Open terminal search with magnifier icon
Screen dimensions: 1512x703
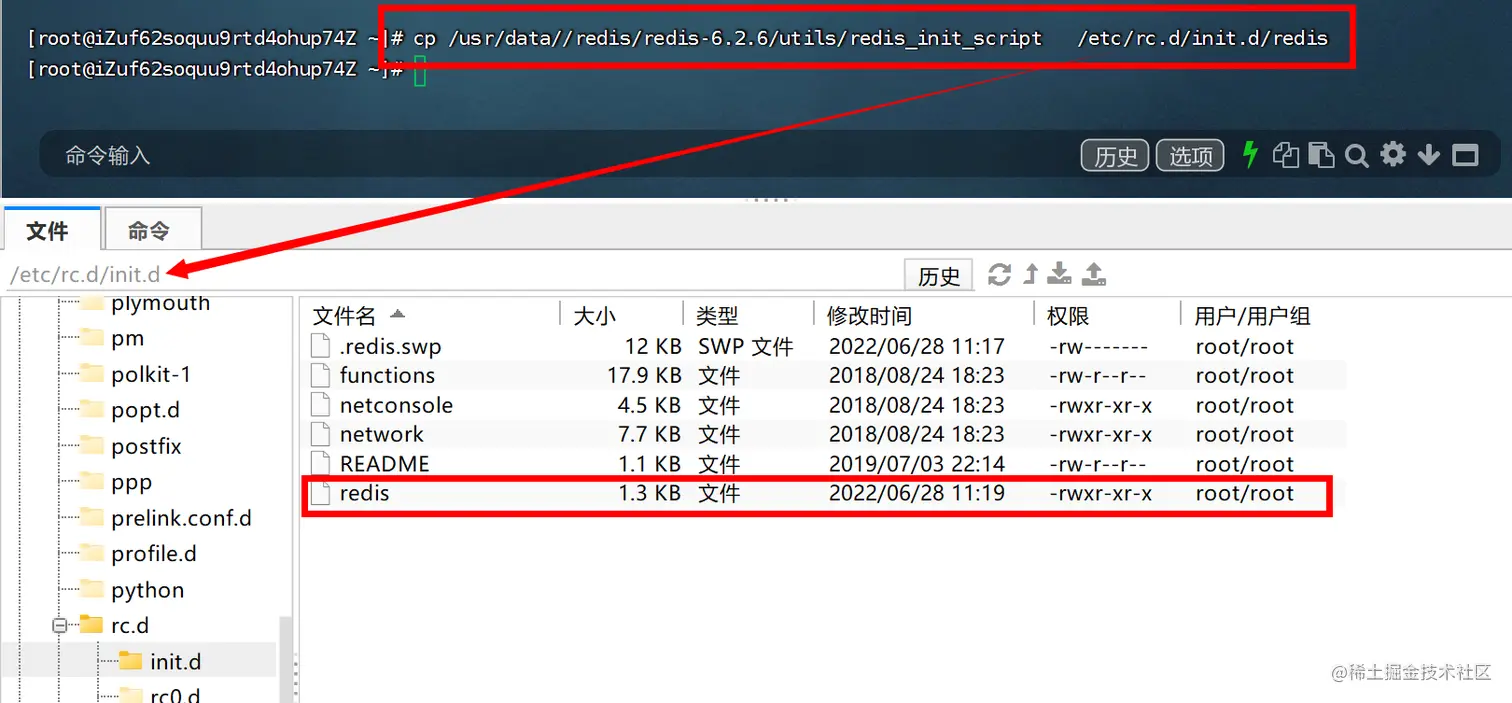[1356, 156]
